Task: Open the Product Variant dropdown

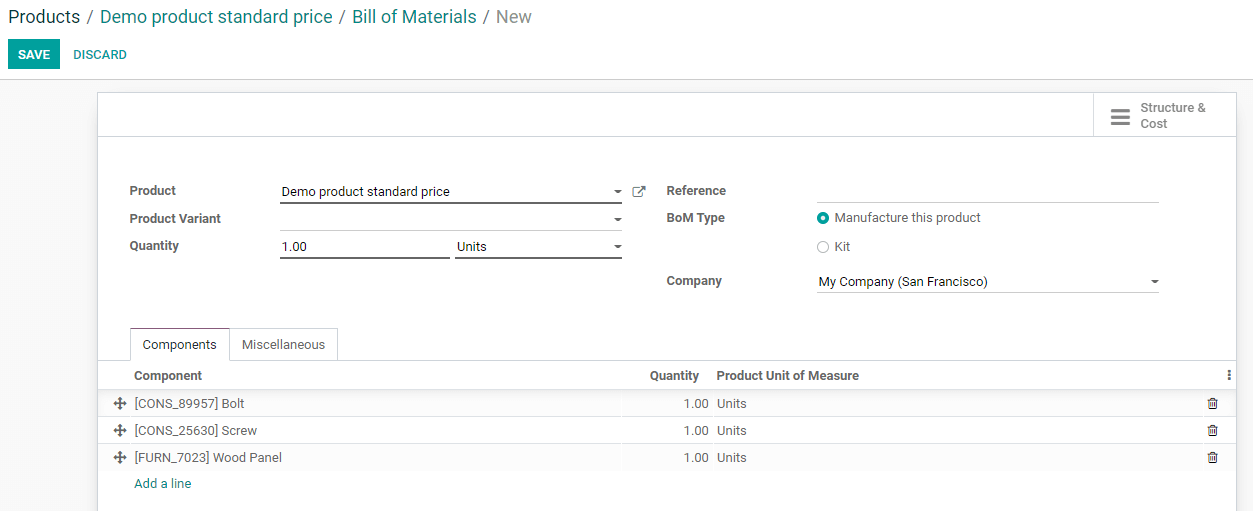Action: (617, 219)
